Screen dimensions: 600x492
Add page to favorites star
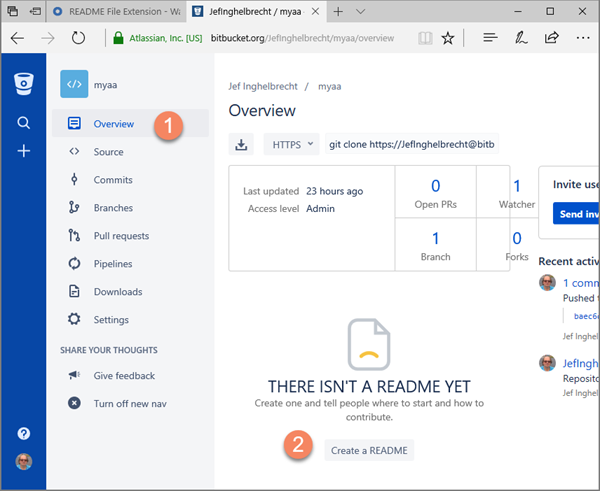pyautogui.click(x=448, y=38)
